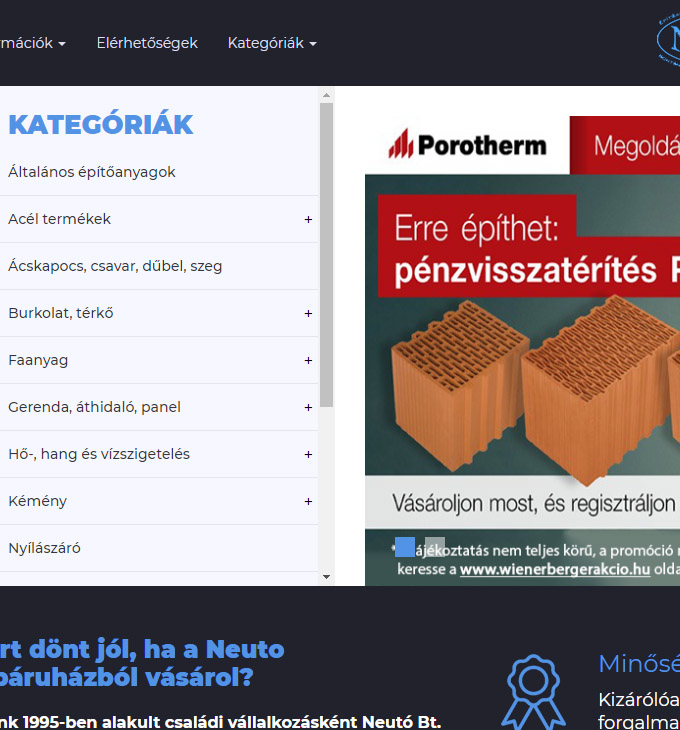Expand the partially visible Információk menu
This screenshot has width=680, height=730.
(x=33, y=43)
